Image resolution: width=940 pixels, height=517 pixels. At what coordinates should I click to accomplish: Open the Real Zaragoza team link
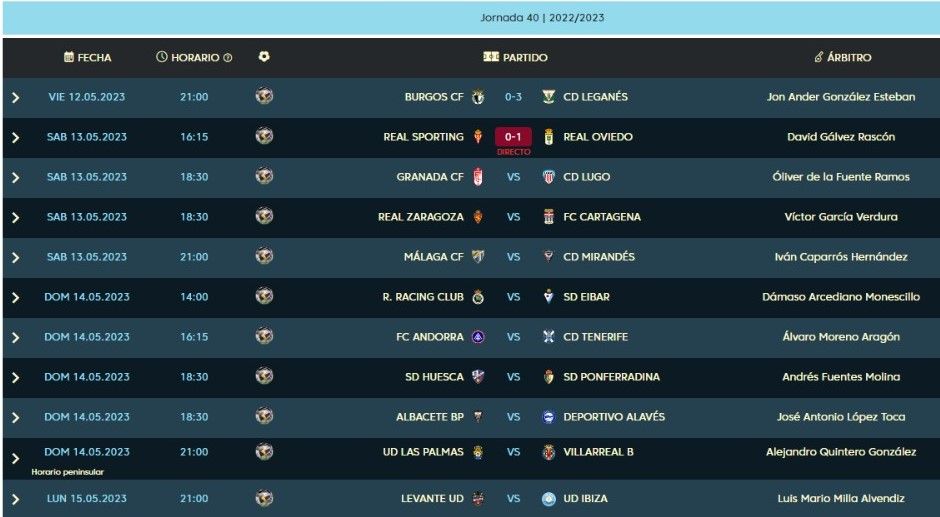point(420,217)
